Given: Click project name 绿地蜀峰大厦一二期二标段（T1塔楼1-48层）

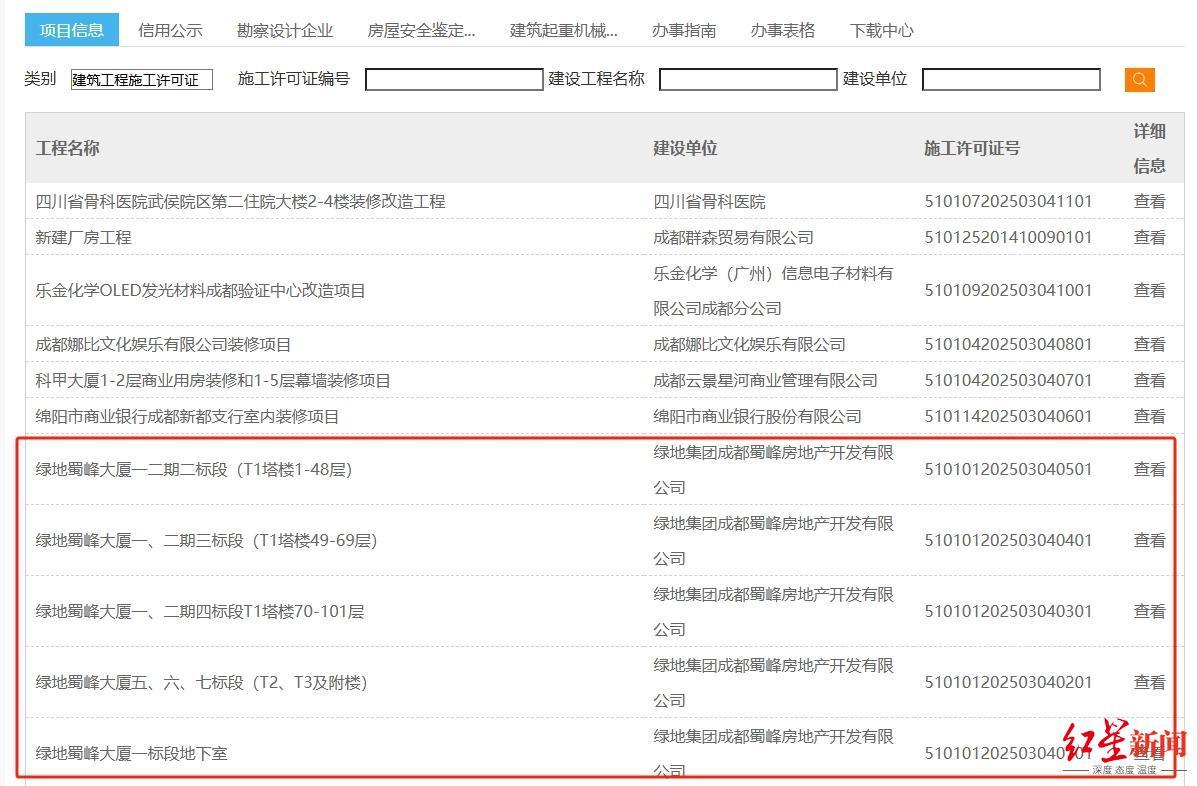Looking at the screenshot, I should (194, 469).
